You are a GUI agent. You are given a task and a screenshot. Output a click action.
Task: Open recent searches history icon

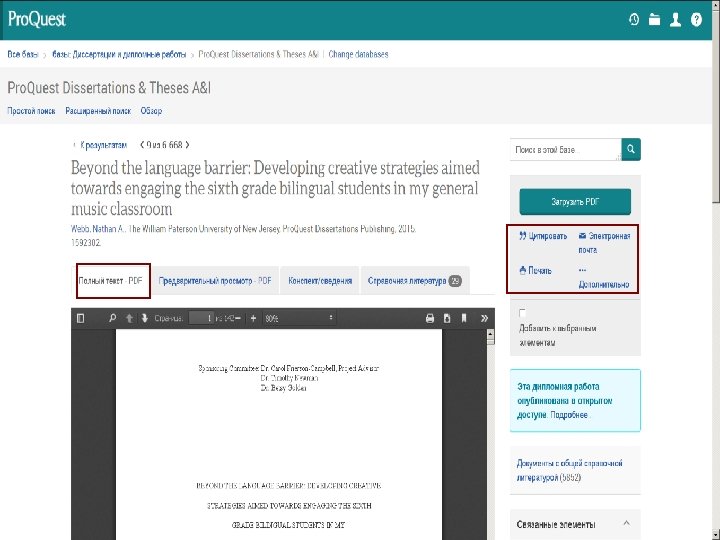pyautogui.click(x=634, y=19)
